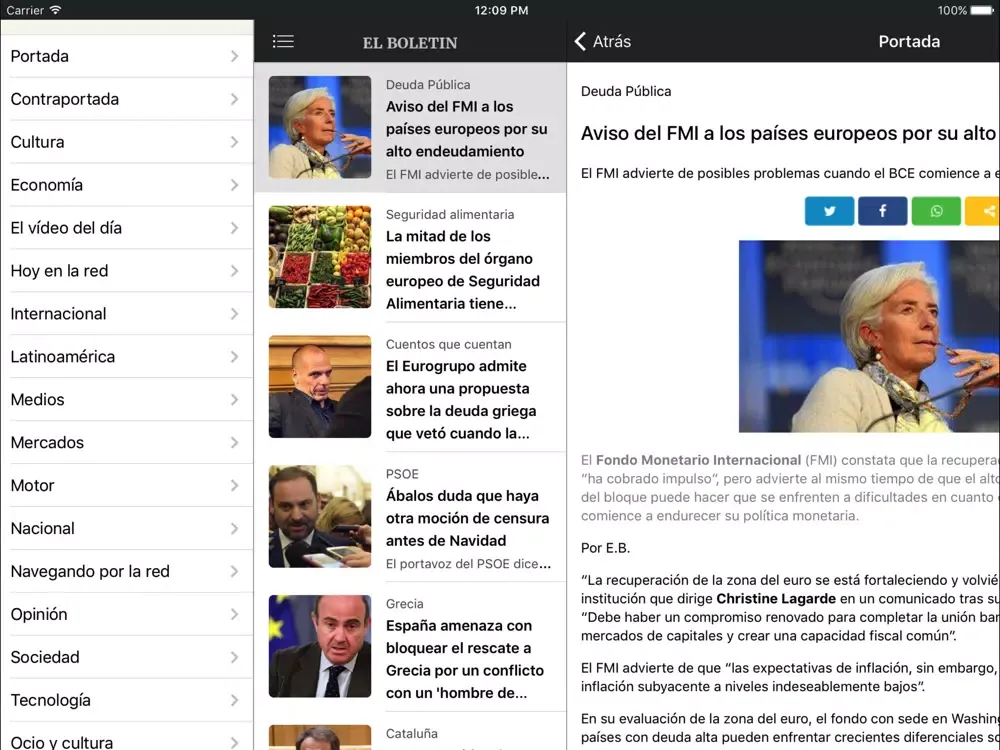Tap the 12:09 PM clock
1000x750 pixels.
501,10
